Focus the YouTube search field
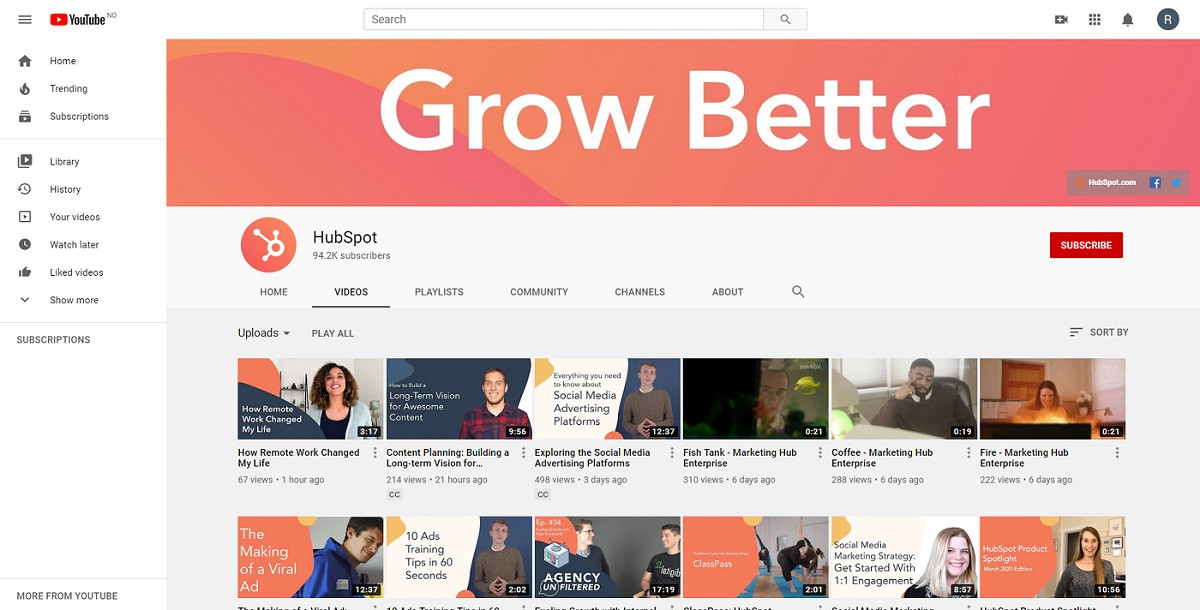 tap(563, 19)
